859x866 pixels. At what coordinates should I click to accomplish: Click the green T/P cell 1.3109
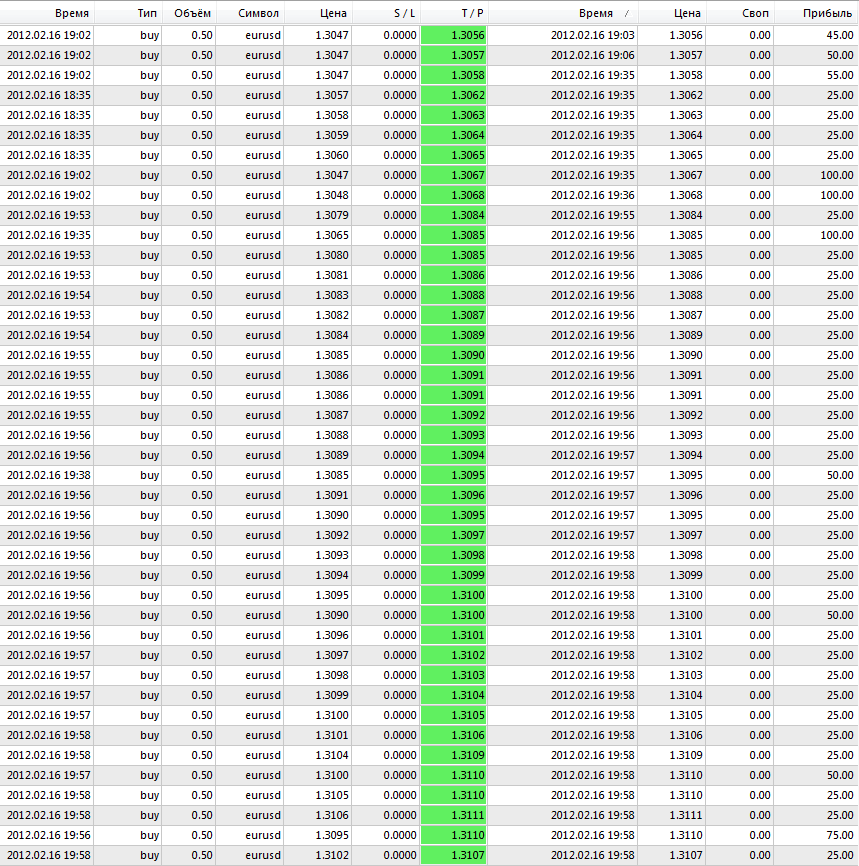tap(454, 755)
